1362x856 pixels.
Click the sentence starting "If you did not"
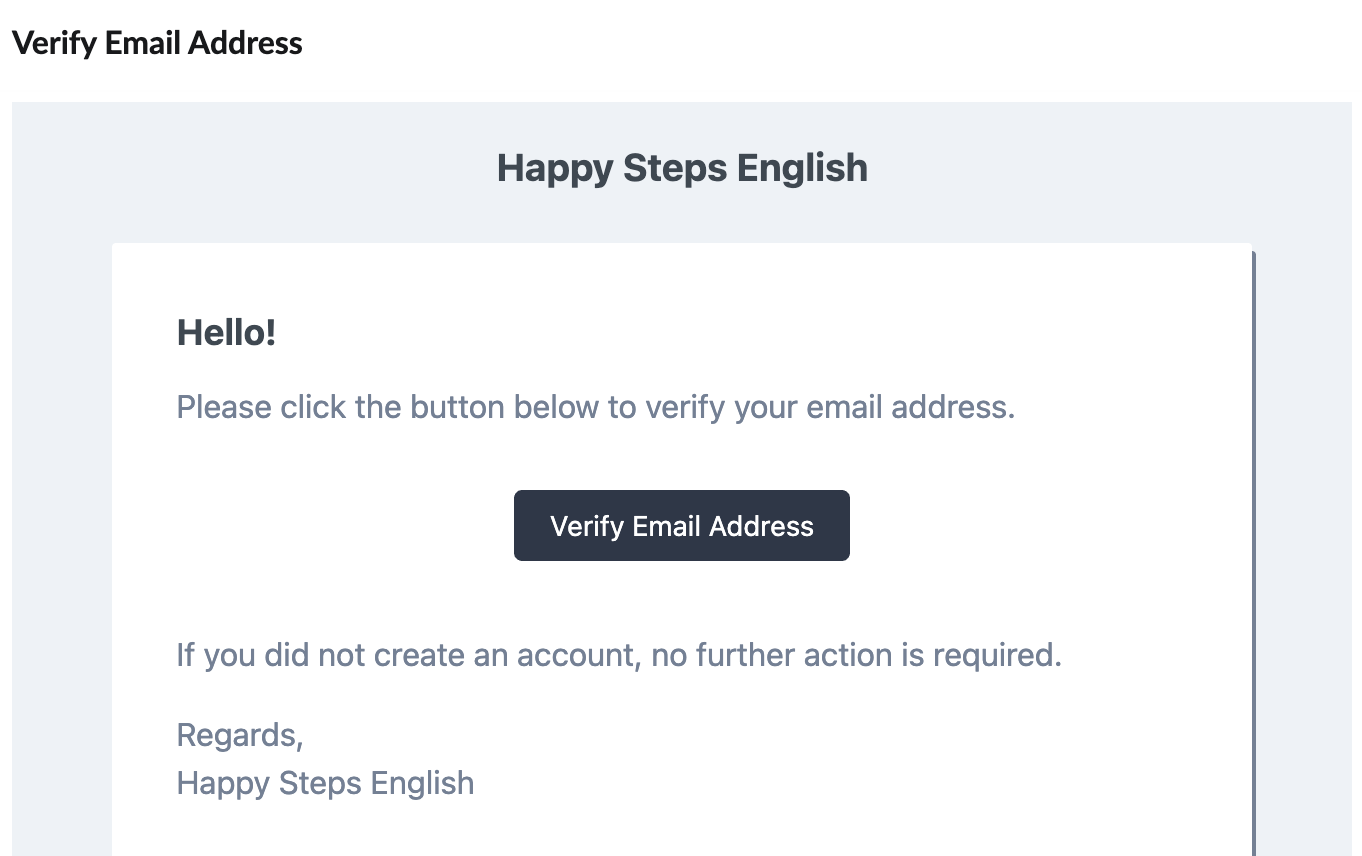pos(618,656)
